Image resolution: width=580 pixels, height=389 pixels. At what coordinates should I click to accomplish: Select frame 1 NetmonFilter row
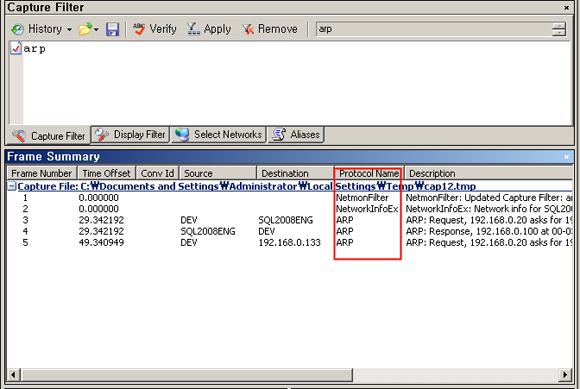(290, 198)
